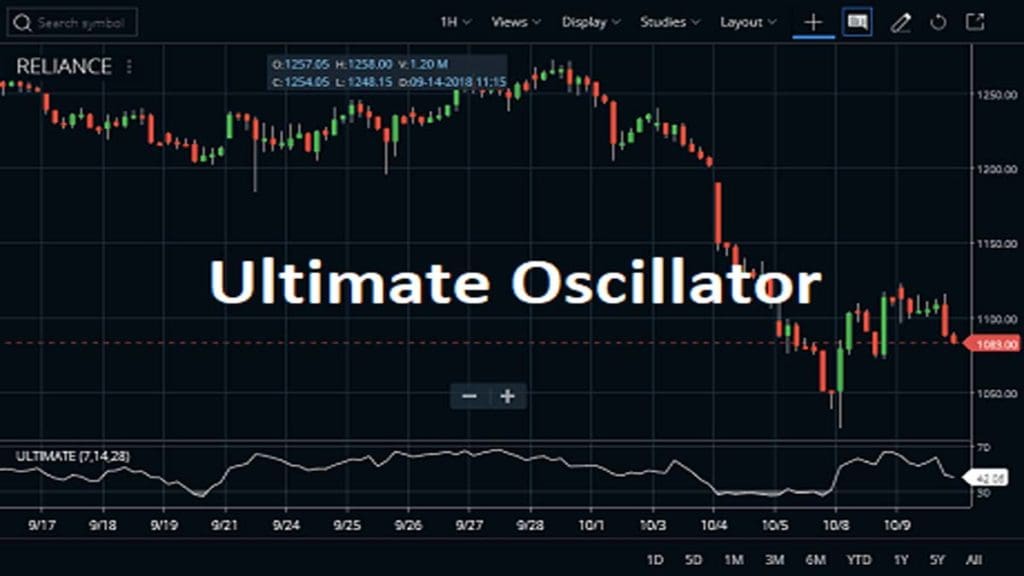Screen dimensions: 1024x576
Task: Select the 6M range button
Action: [816, 560]
